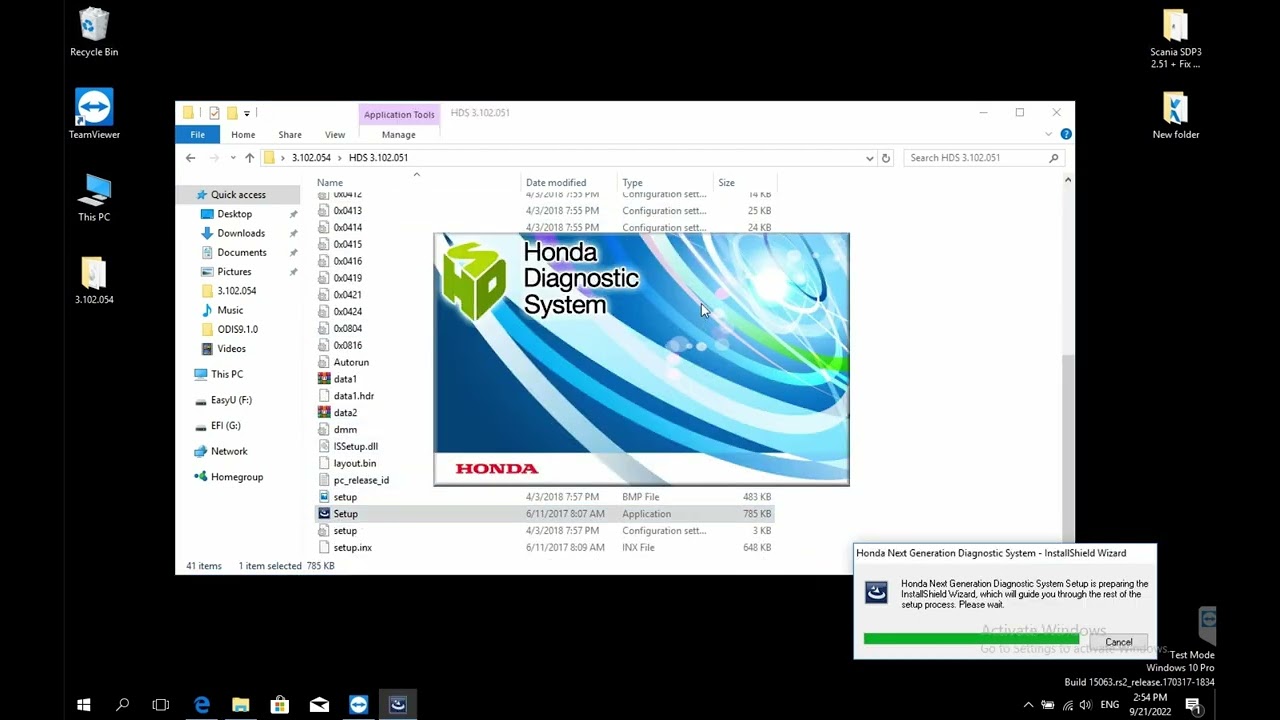Switch to the Share ribbon tab
Viewport: 1280px width, 720px height.
(x=290, y=134)
